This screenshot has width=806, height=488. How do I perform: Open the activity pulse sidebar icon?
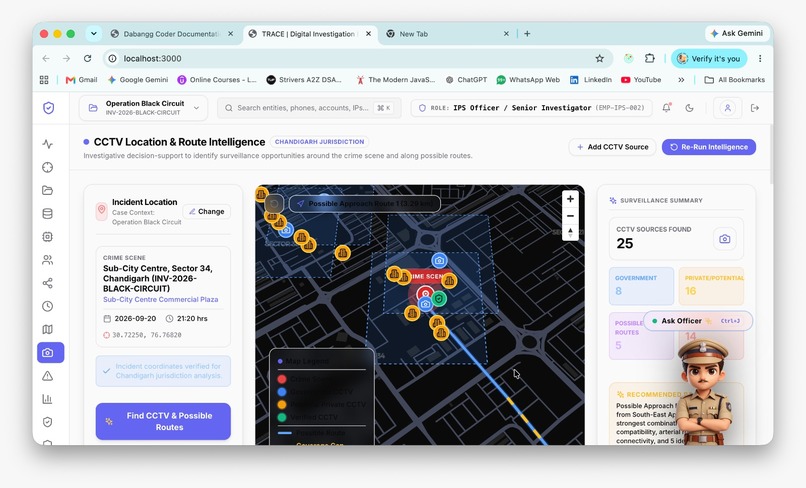[x=48, y=144]
